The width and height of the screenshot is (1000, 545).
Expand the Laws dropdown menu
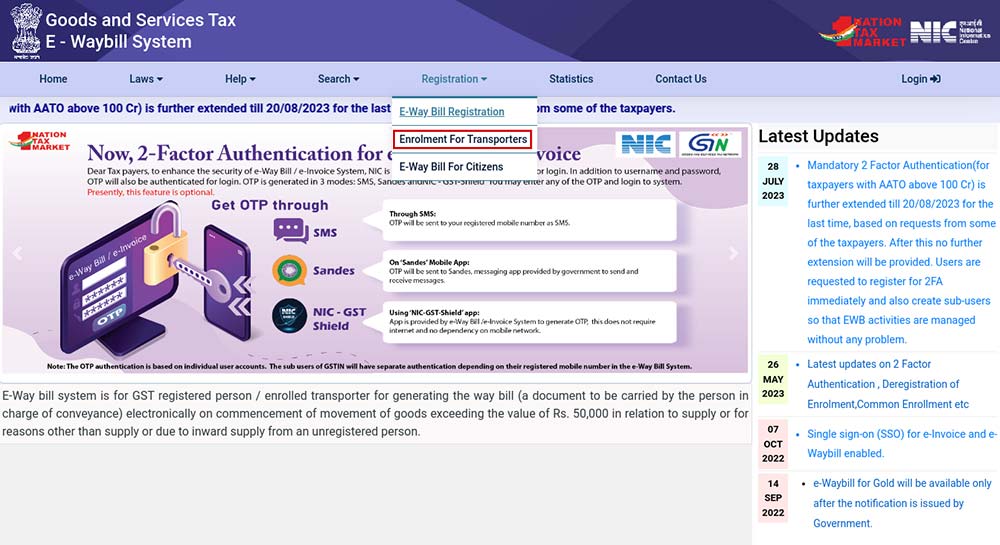(x=145, y=79)
